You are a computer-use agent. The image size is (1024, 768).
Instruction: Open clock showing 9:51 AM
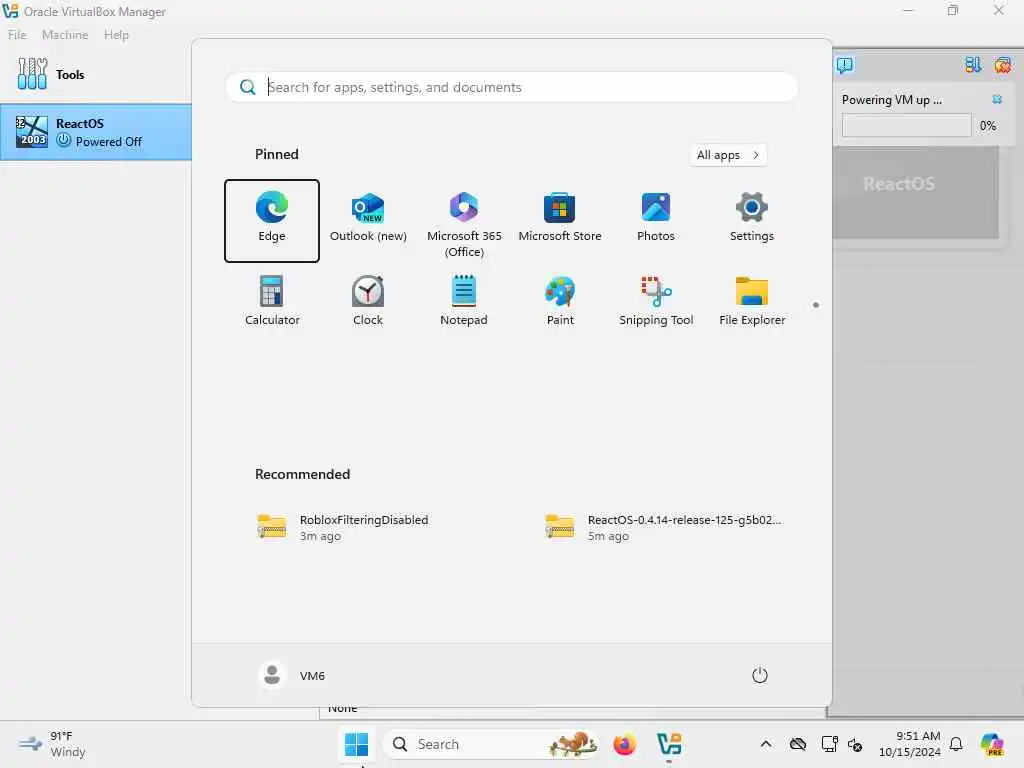pyautogui.click(x=909, y=744)
